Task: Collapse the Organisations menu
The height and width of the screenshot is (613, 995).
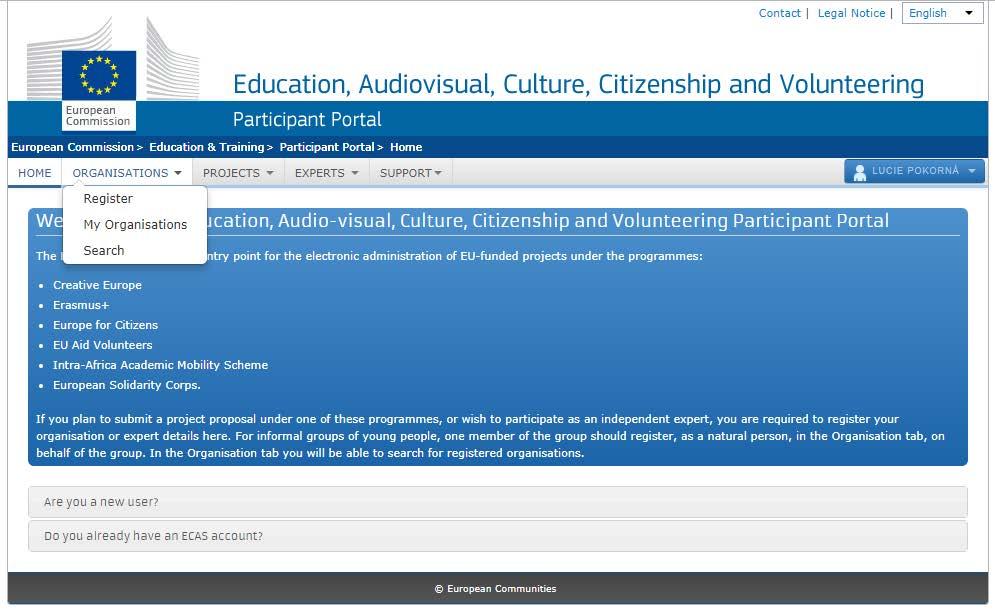Action: point(127,173)
